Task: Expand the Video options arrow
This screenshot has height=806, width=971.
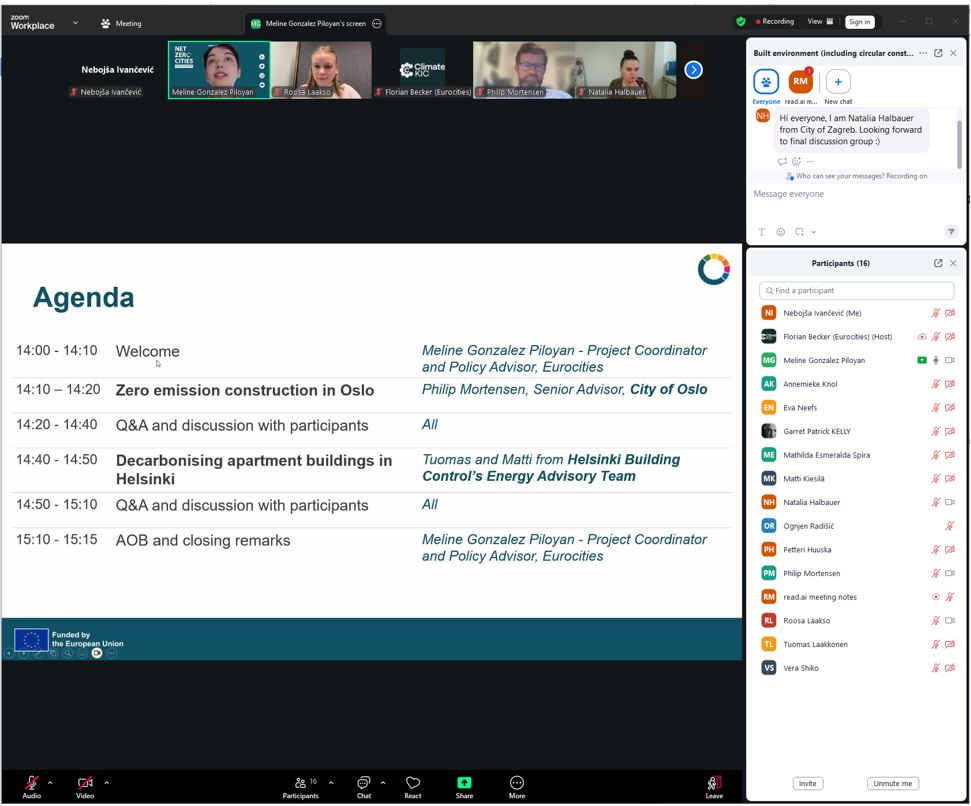Action: coord(106,783)
